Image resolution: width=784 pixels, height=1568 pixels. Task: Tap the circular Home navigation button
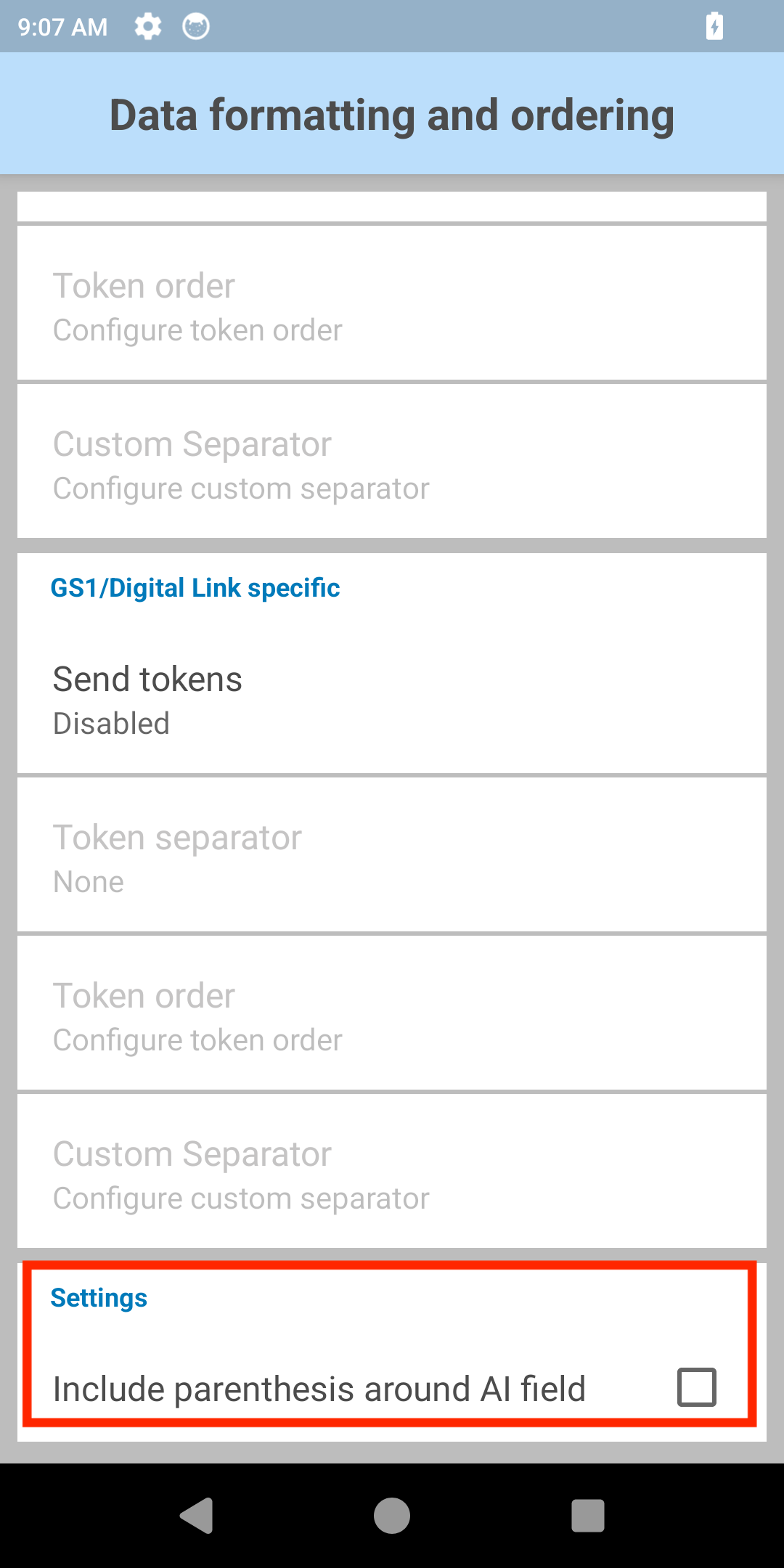point(392,1516)
